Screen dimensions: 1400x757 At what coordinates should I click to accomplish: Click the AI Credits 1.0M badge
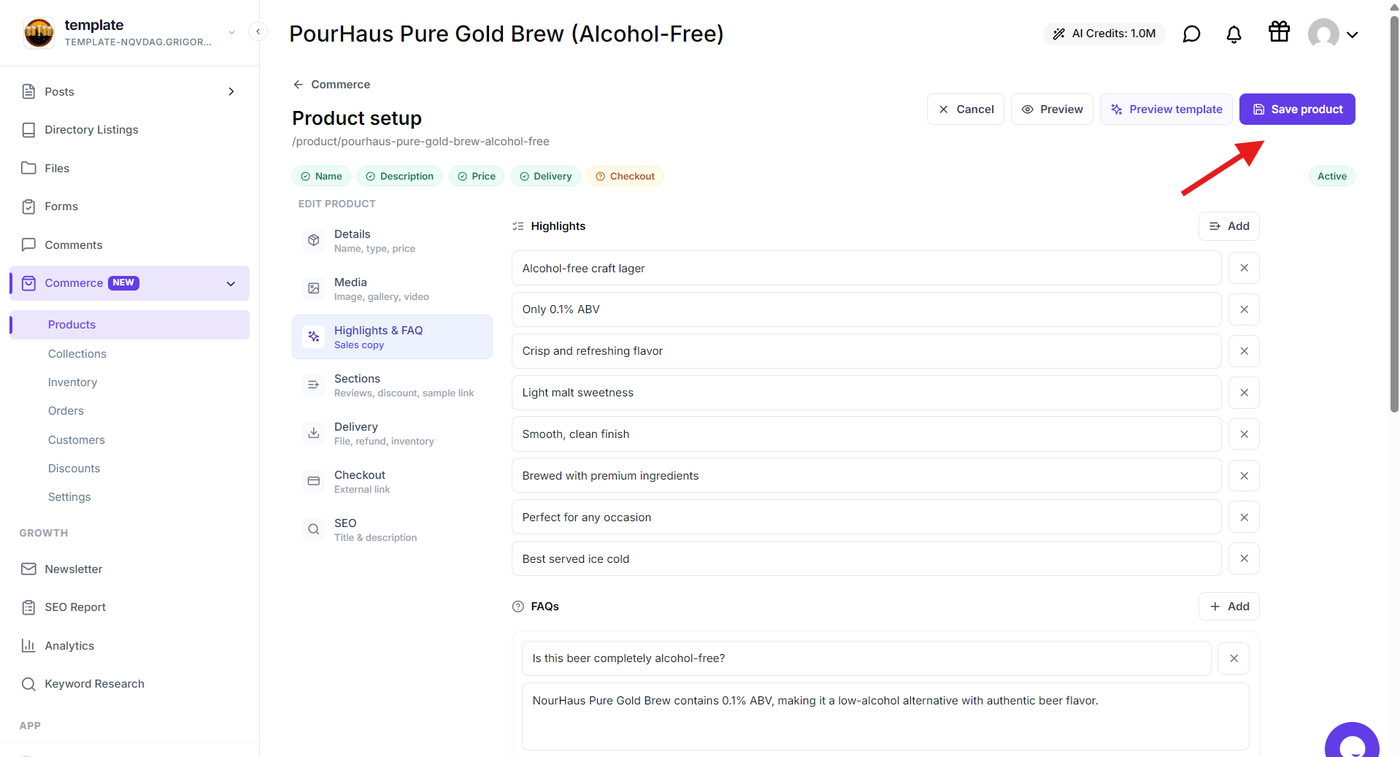pyautogui.click(x=1104, y=34)
